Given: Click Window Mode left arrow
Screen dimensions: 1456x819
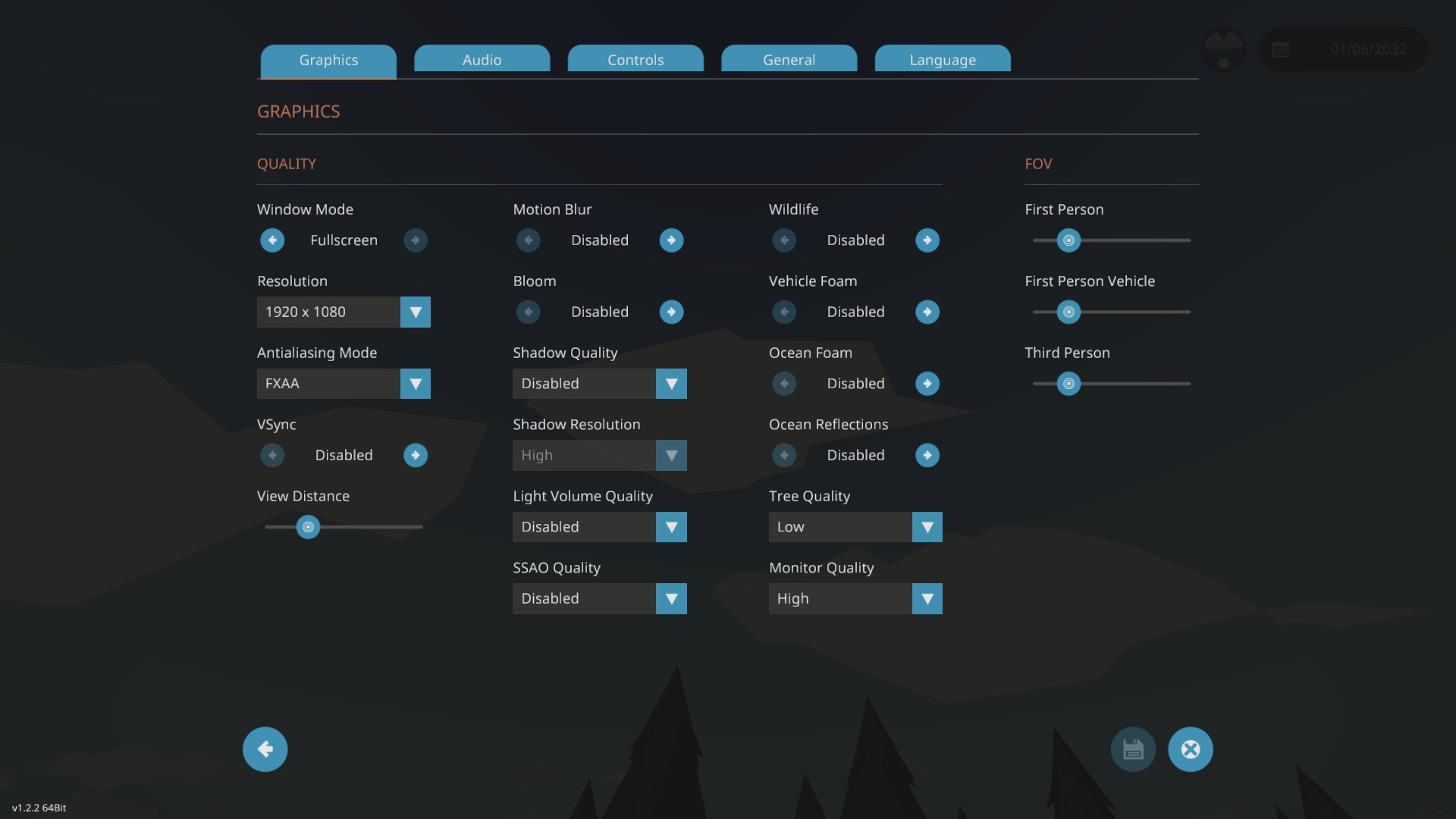Looking at the screenshot, I should pyautogui.click(x=272, y=240).
